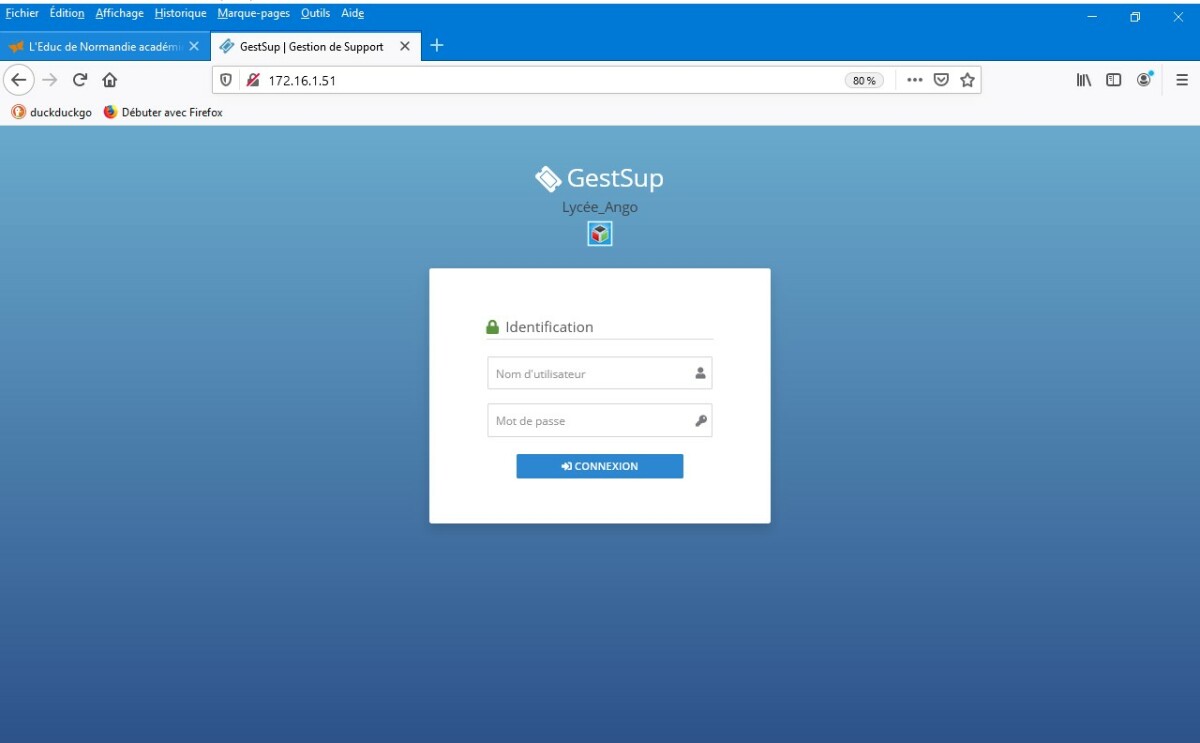Open the Outils menu
Image resolution: width=1200 pixels, height=743 pixels.
pos(315,14)
